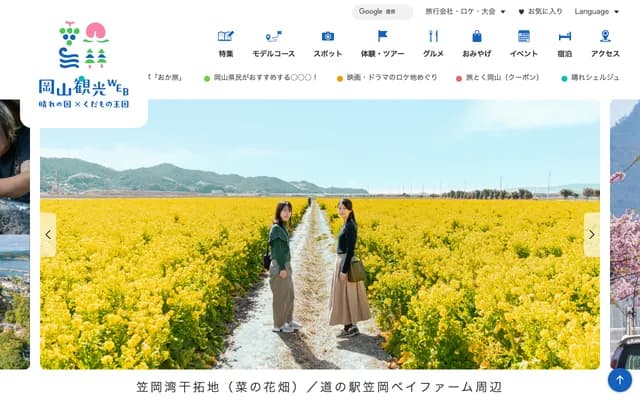
Task: Open the アクセス map pin icon
Action: pos(605,37)
